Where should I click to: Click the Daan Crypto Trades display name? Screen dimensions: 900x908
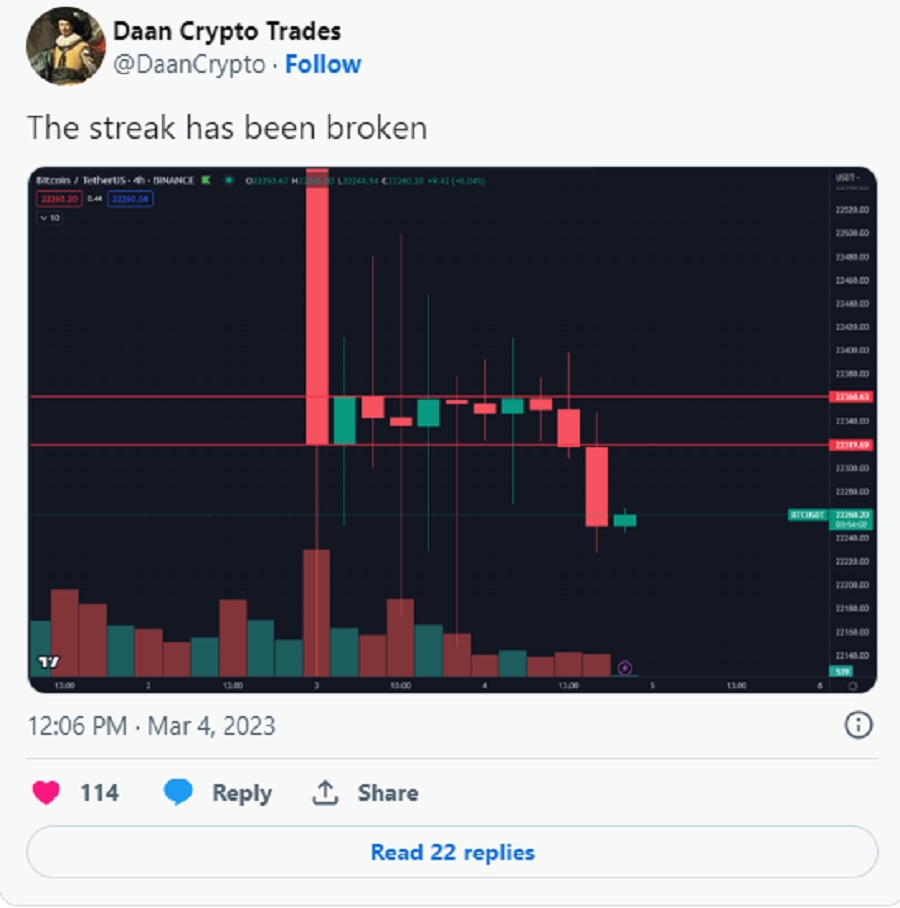pos(226,31)
